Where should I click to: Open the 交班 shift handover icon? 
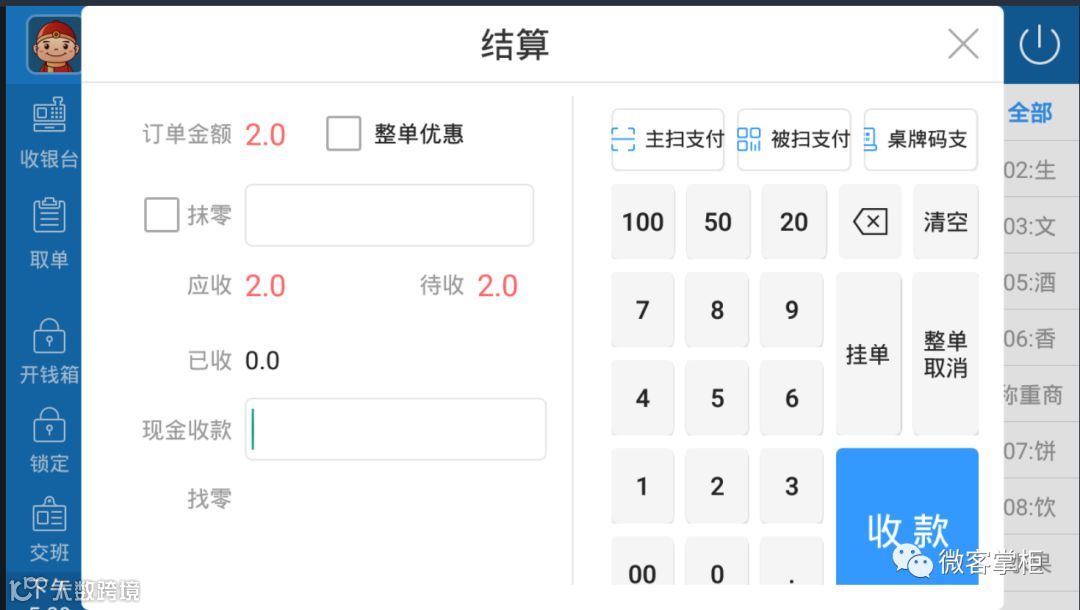point(49,514)
